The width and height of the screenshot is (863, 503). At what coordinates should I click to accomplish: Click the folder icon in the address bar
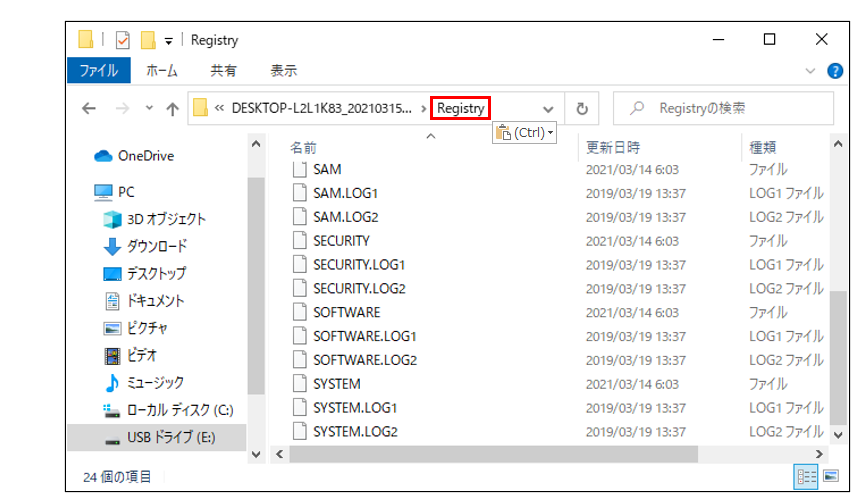(x=200, y=108)
